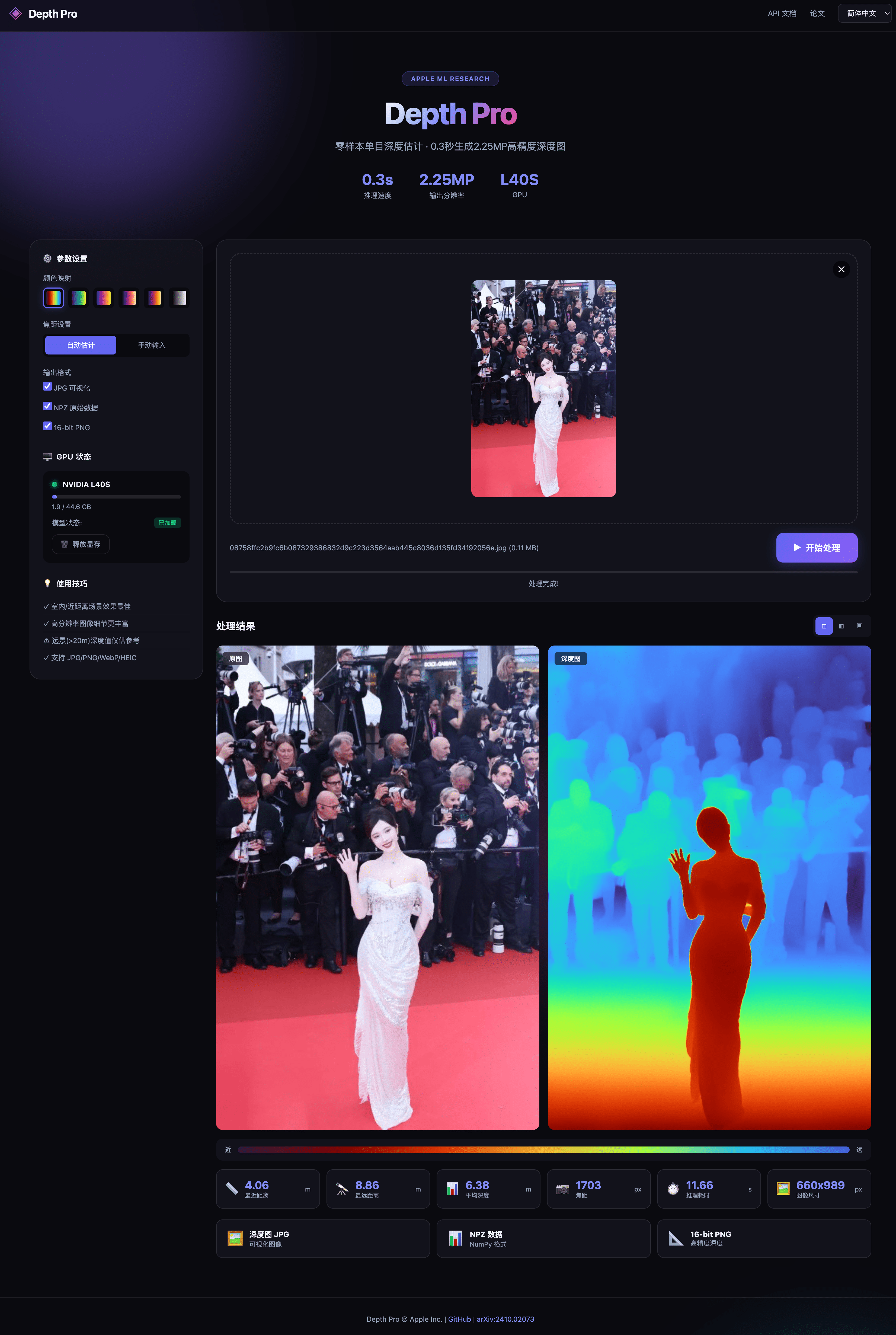Image resolution: width=896 pixels, height=1335 pixels.
Task: Click the bar chart icon for 平均深度
Action: (452, 1189)
